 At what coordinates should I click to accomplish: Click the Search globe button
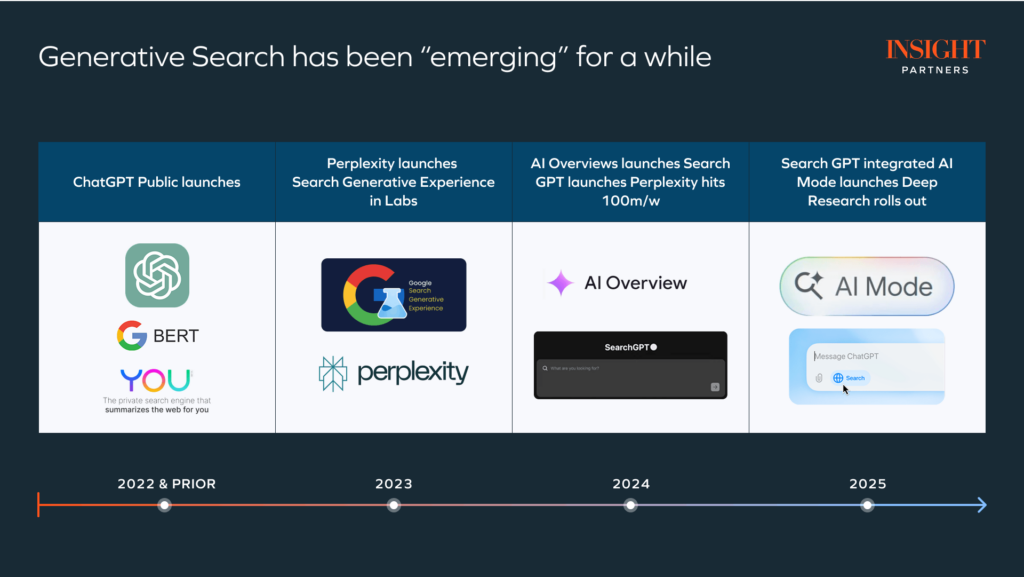point(849,378)
